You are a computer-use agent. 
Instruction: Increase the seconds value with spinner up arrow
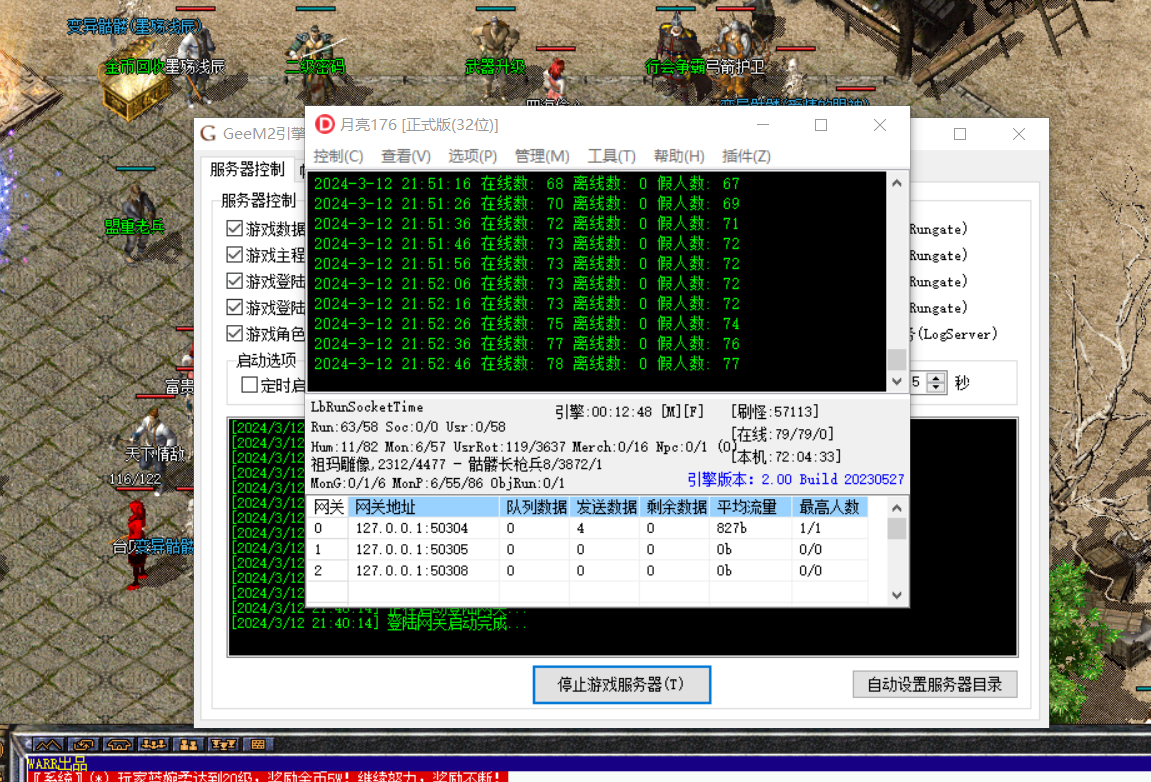(x=936, y=377)
